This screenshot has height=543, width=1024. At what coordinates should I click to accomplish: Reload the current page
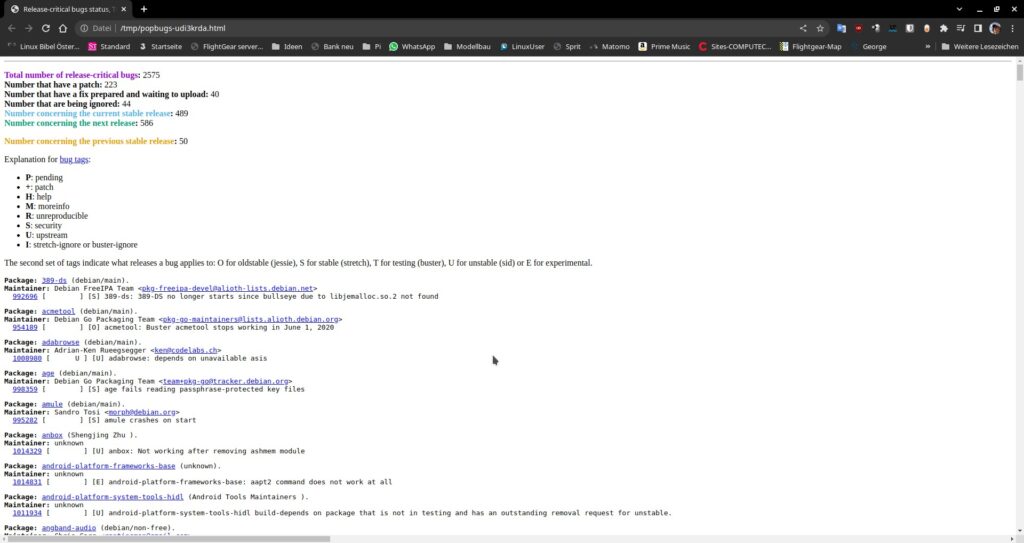(46, 28)
